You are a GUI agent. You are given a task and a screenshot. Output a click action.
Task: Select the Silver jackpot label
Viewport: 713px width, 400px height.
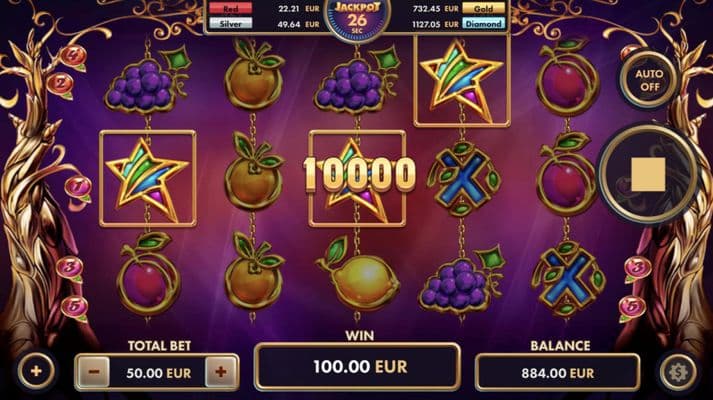tap(231, 24)
